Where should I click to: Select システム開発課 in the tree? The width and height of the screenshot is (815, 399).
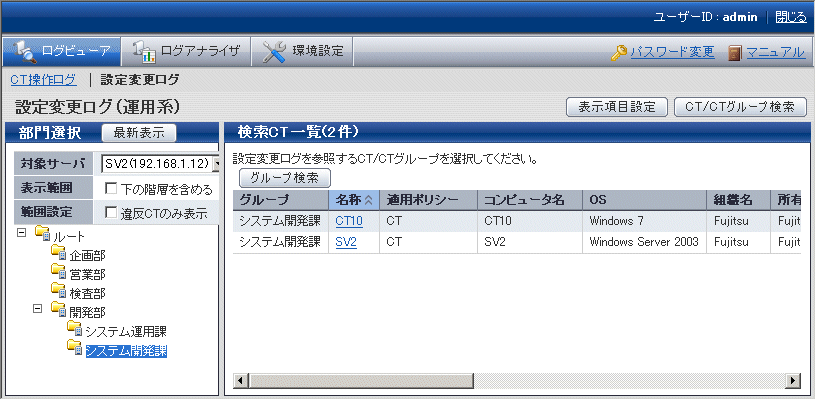(x=126, y=351)
